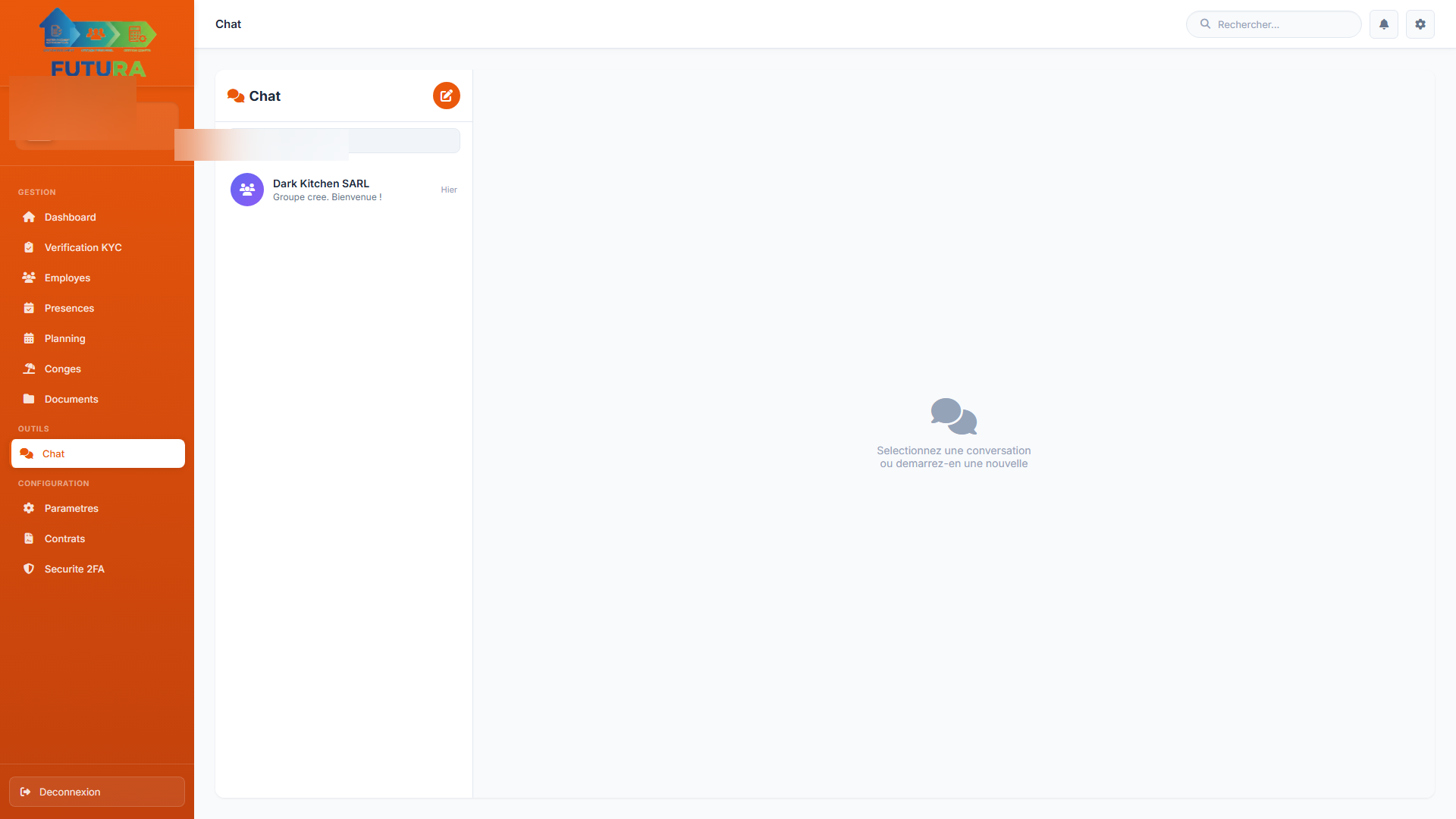Open Dark Kitchen SARL conversation
The image size is (1456, 819).
pos(343,190)
